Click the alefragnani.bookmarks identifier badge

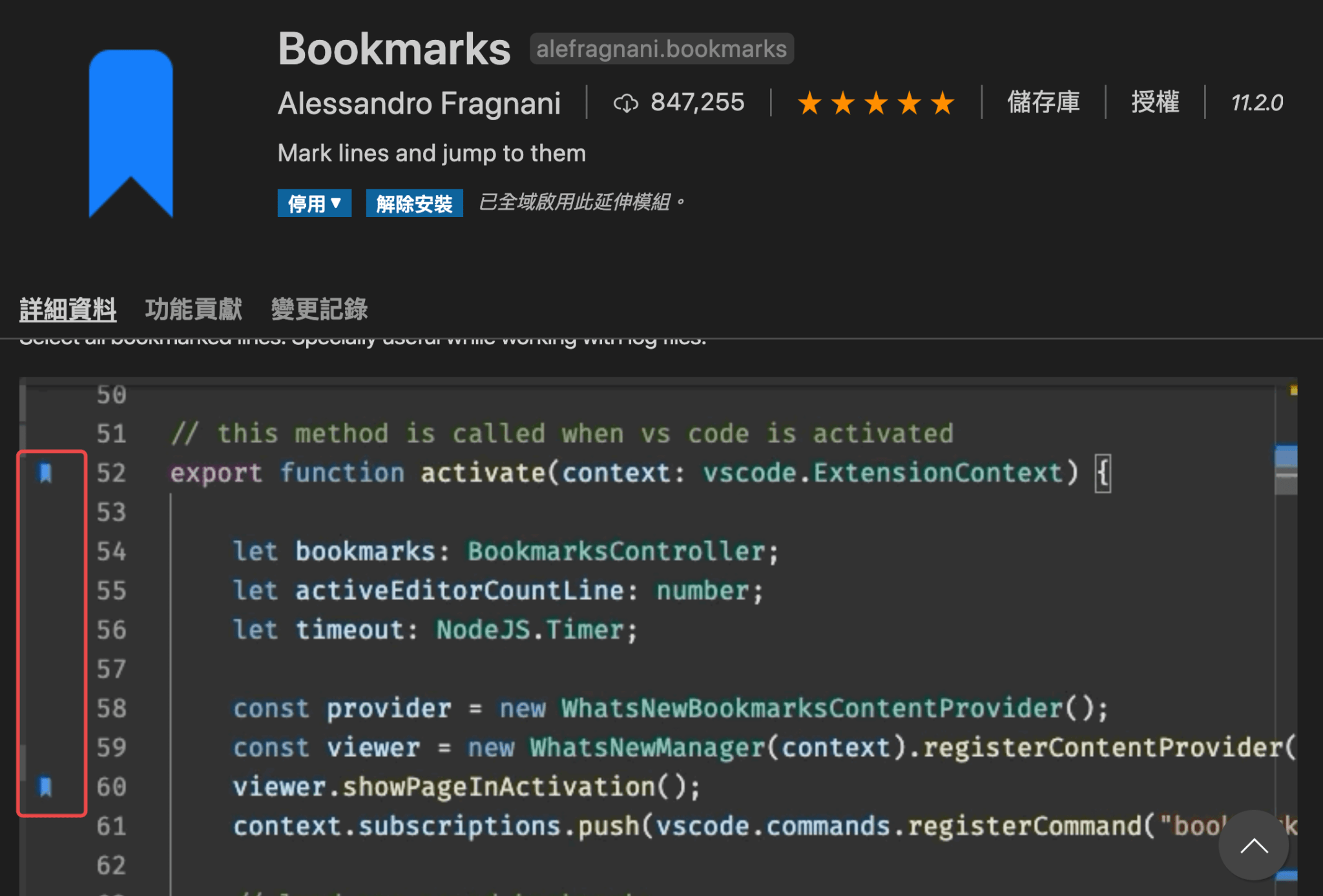click(x=661, y=48)
